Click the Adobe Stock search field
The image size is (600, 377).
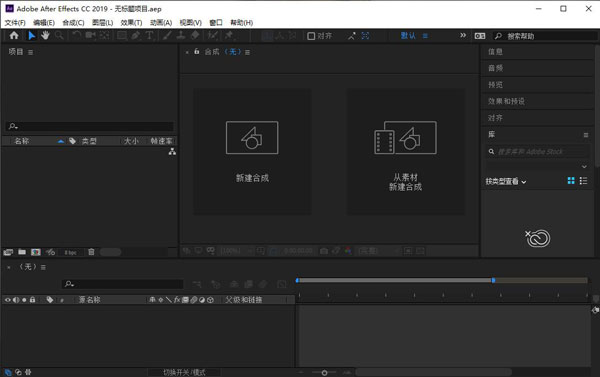[x=537, y=152]
